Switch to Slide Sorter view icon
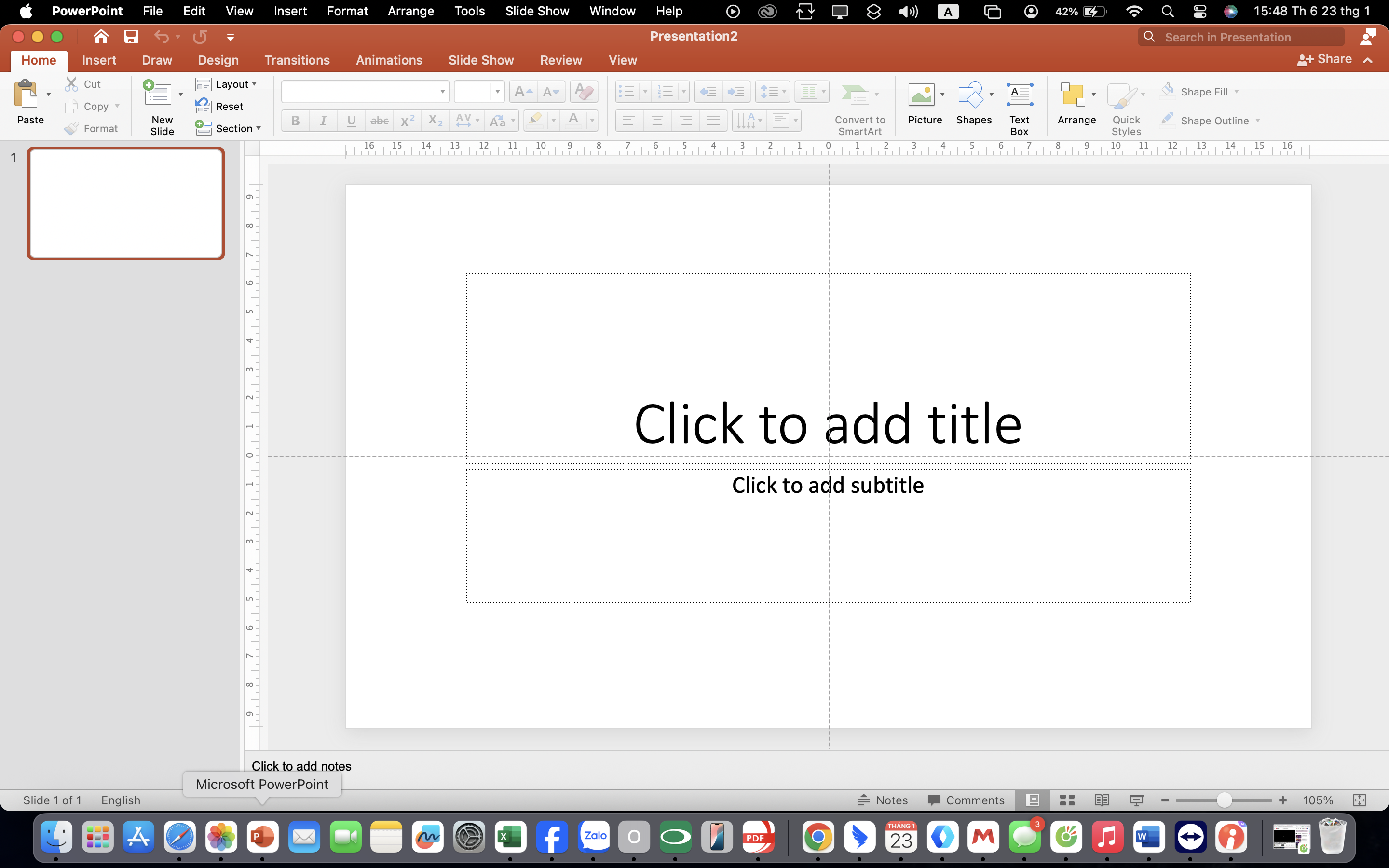The width and height of the screenshot is (1389, 868). [1067, 800]
